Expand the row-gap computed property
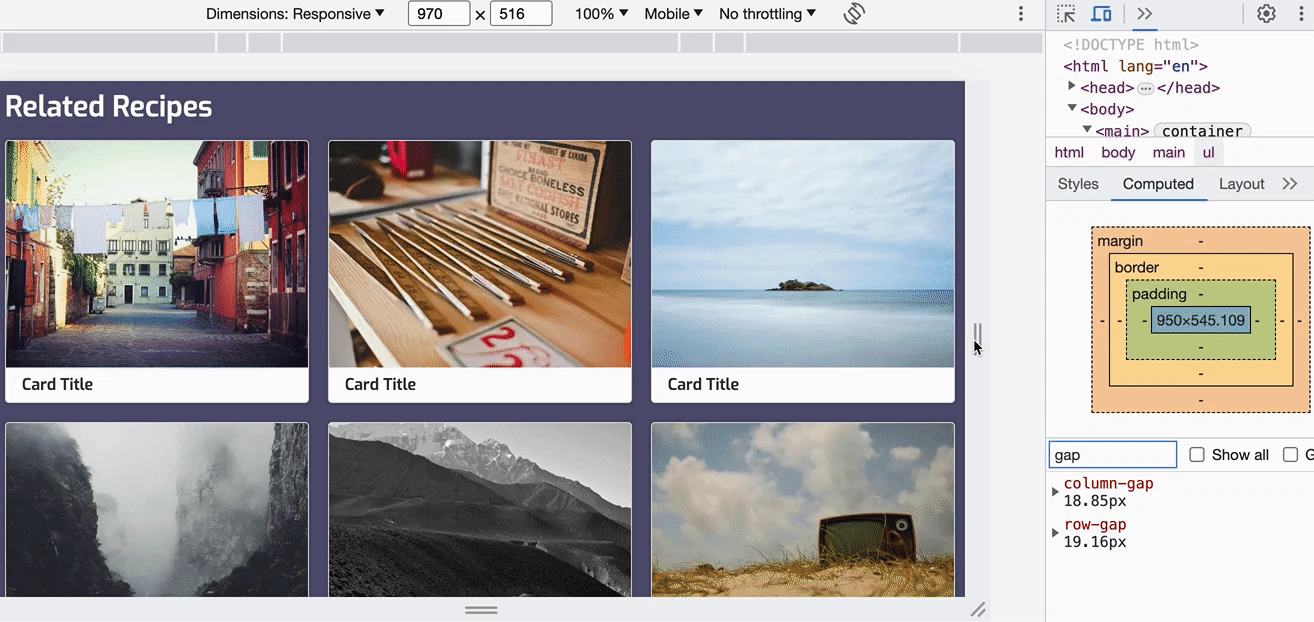This screenshot has width=1314, height=622. (x=1055, y=532)
